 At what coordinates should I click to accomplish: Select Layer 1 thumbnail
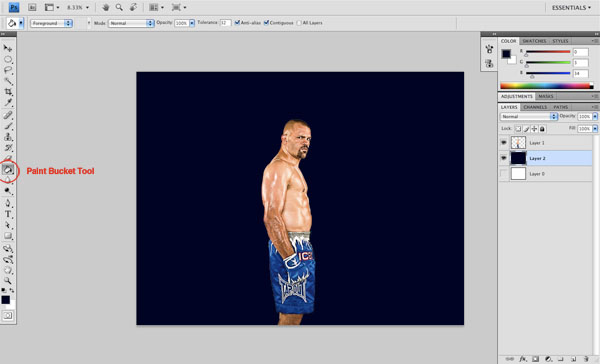pos(518,142)
